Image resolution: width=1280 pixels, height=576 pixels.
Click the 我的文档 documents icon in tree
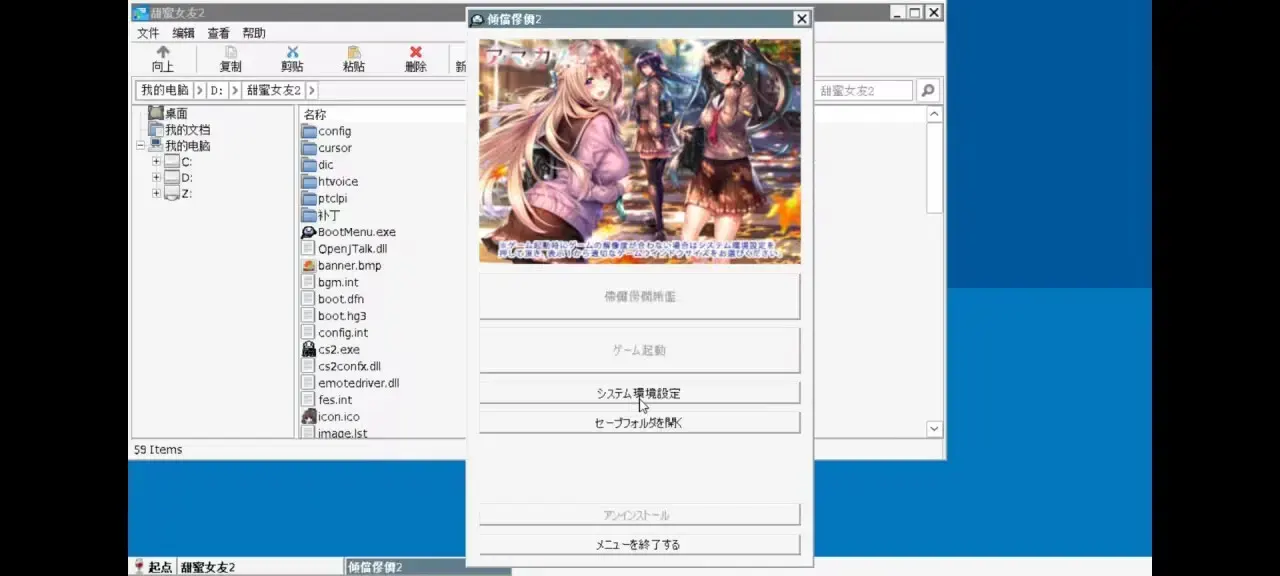pyautogui.click(x=156, y=130)
